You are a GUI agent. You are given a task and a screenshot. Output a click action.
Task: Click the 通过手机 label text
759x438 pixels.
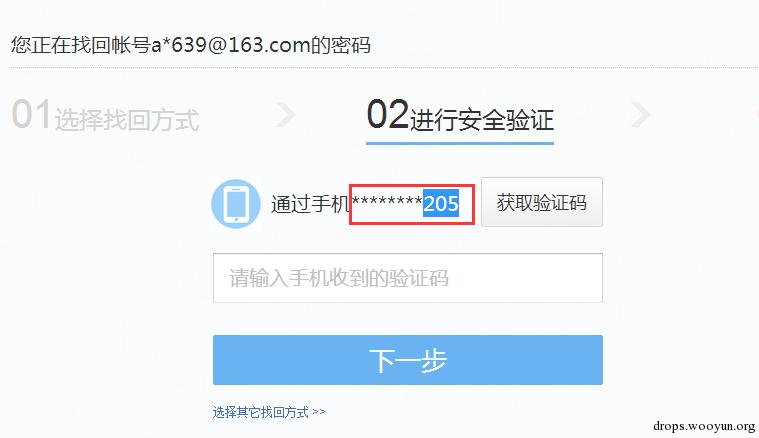(x=310, y=204)
